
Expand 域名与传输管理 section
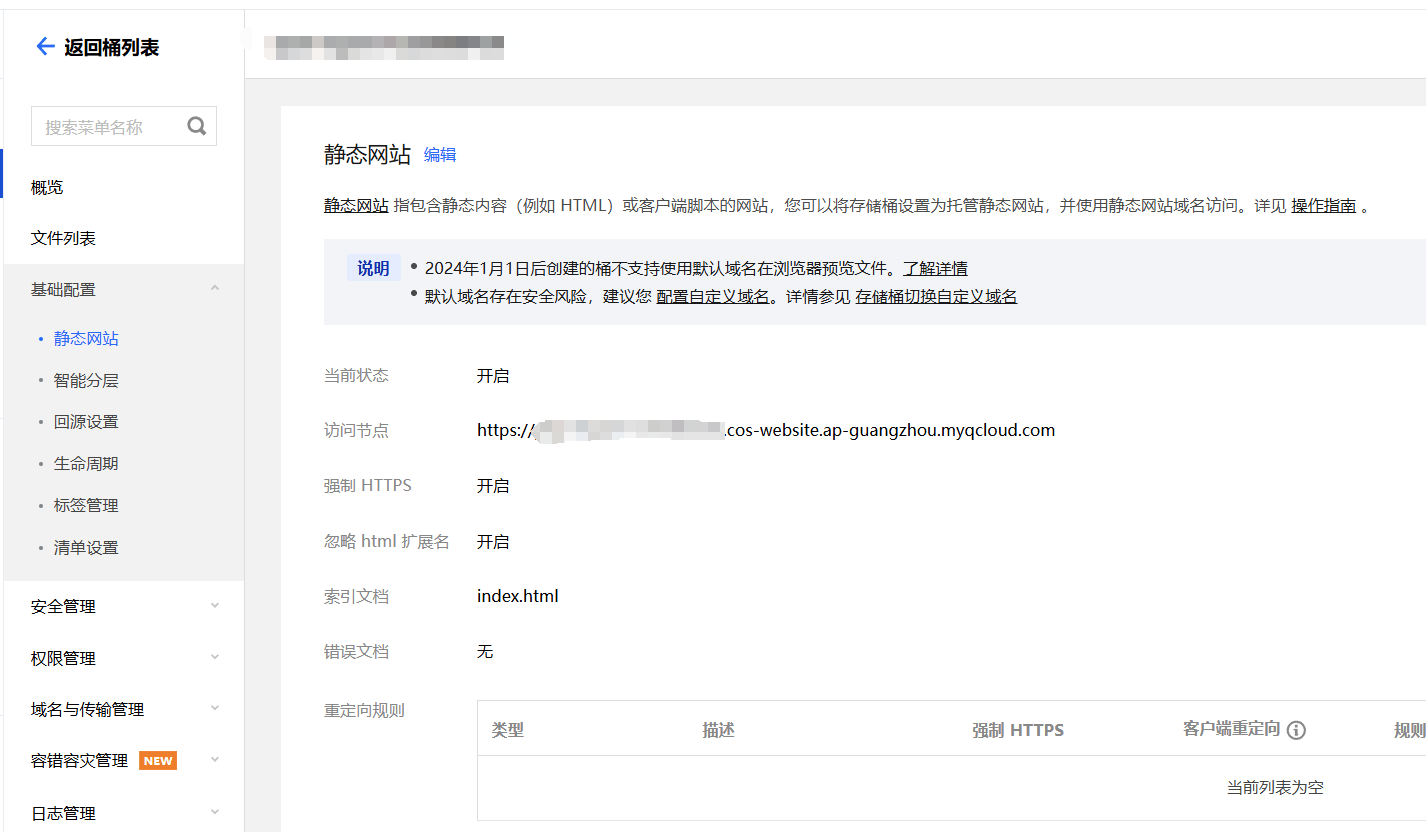pos(214,709)
